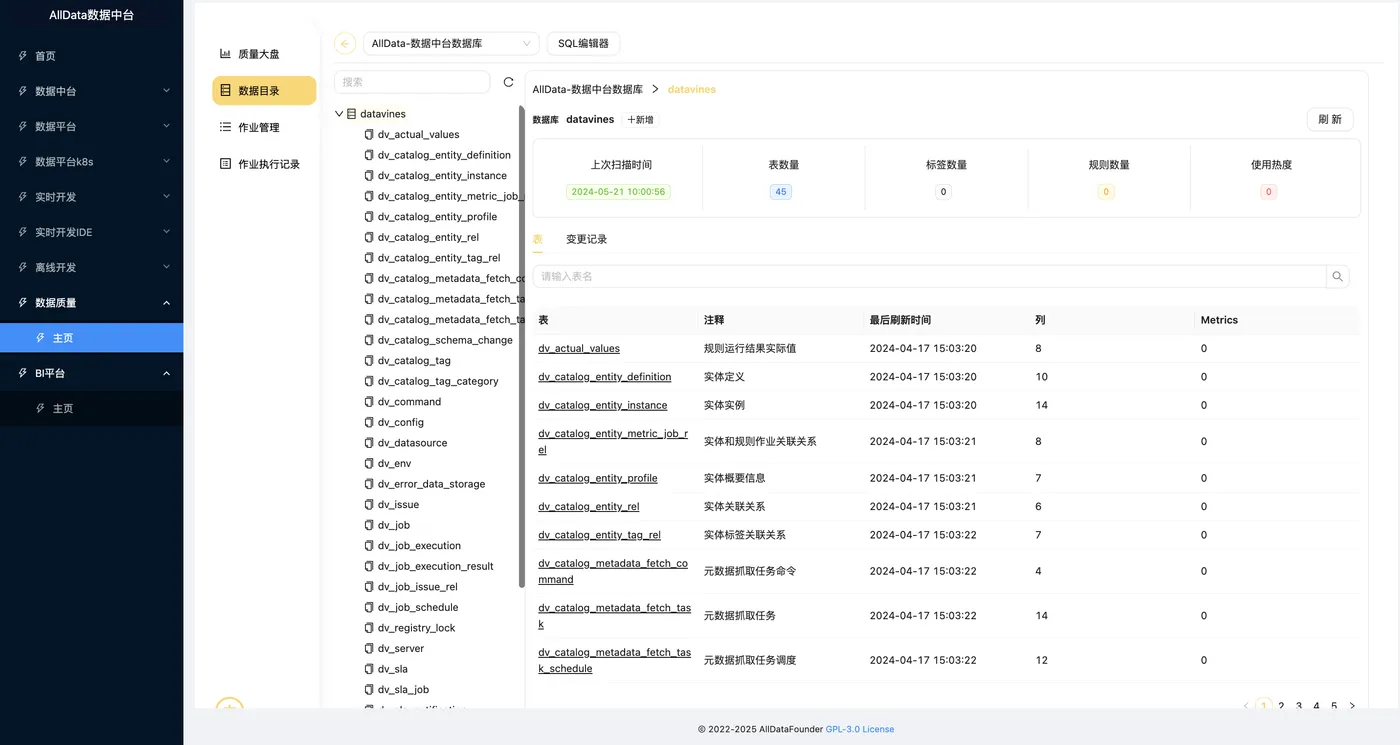Open the AllData-数据中台数据库 dropdown
Screen dimensions: 1400x745
(x=451, y=43)
